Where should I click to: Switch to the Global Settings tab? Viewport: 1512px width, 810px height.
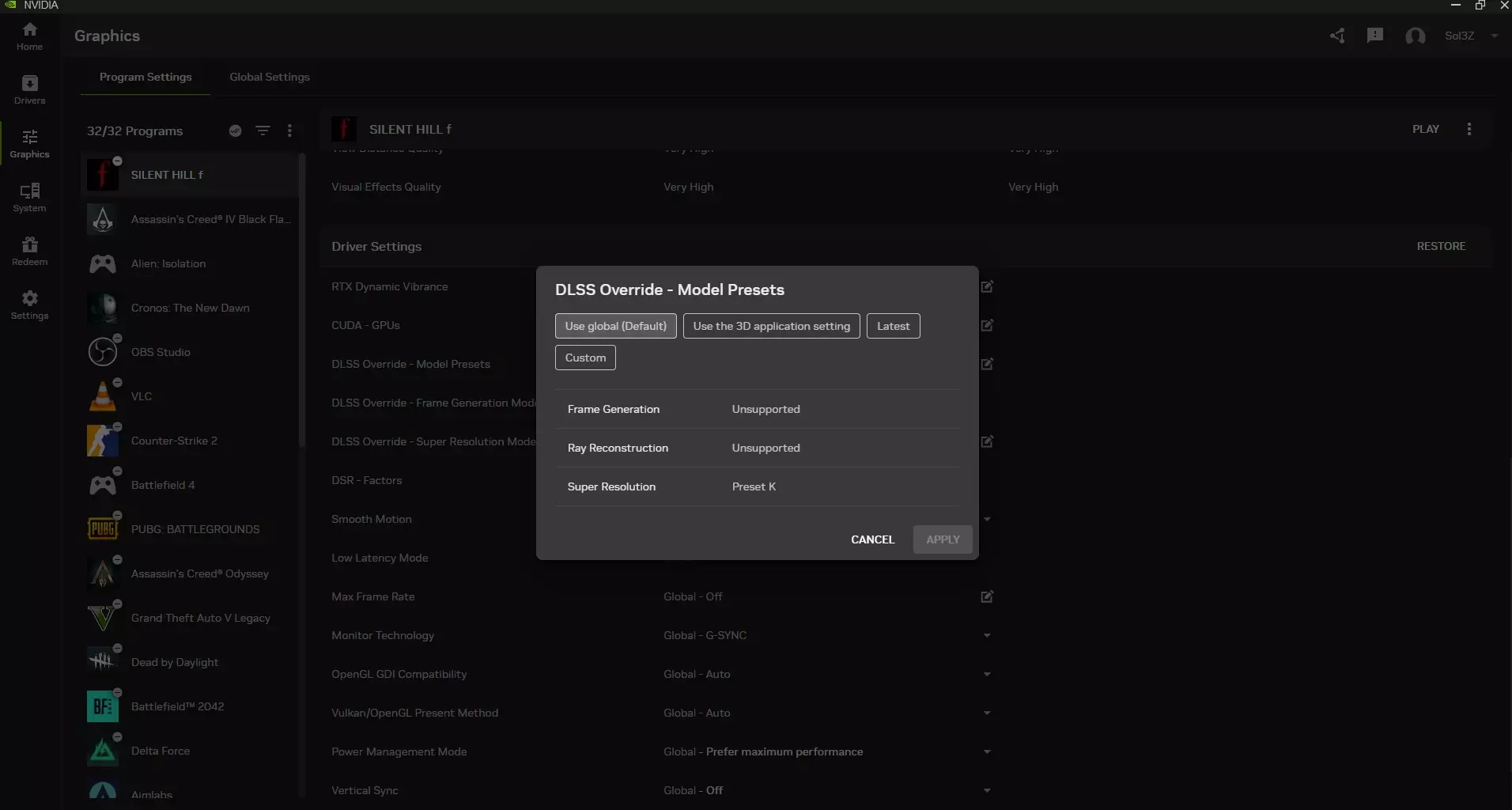tap(270, 77)
